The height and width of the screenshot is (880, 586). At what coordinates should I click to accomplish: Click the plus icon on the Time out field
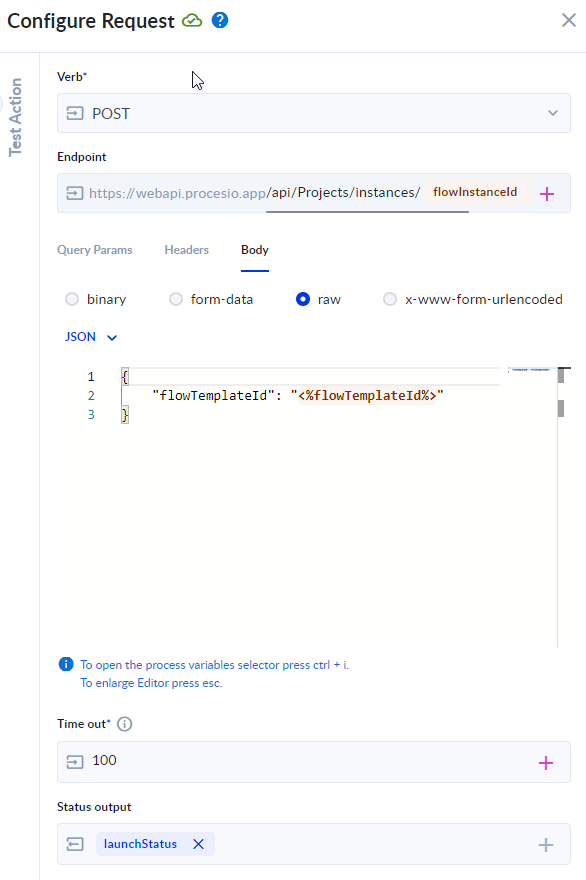point(548,762)
